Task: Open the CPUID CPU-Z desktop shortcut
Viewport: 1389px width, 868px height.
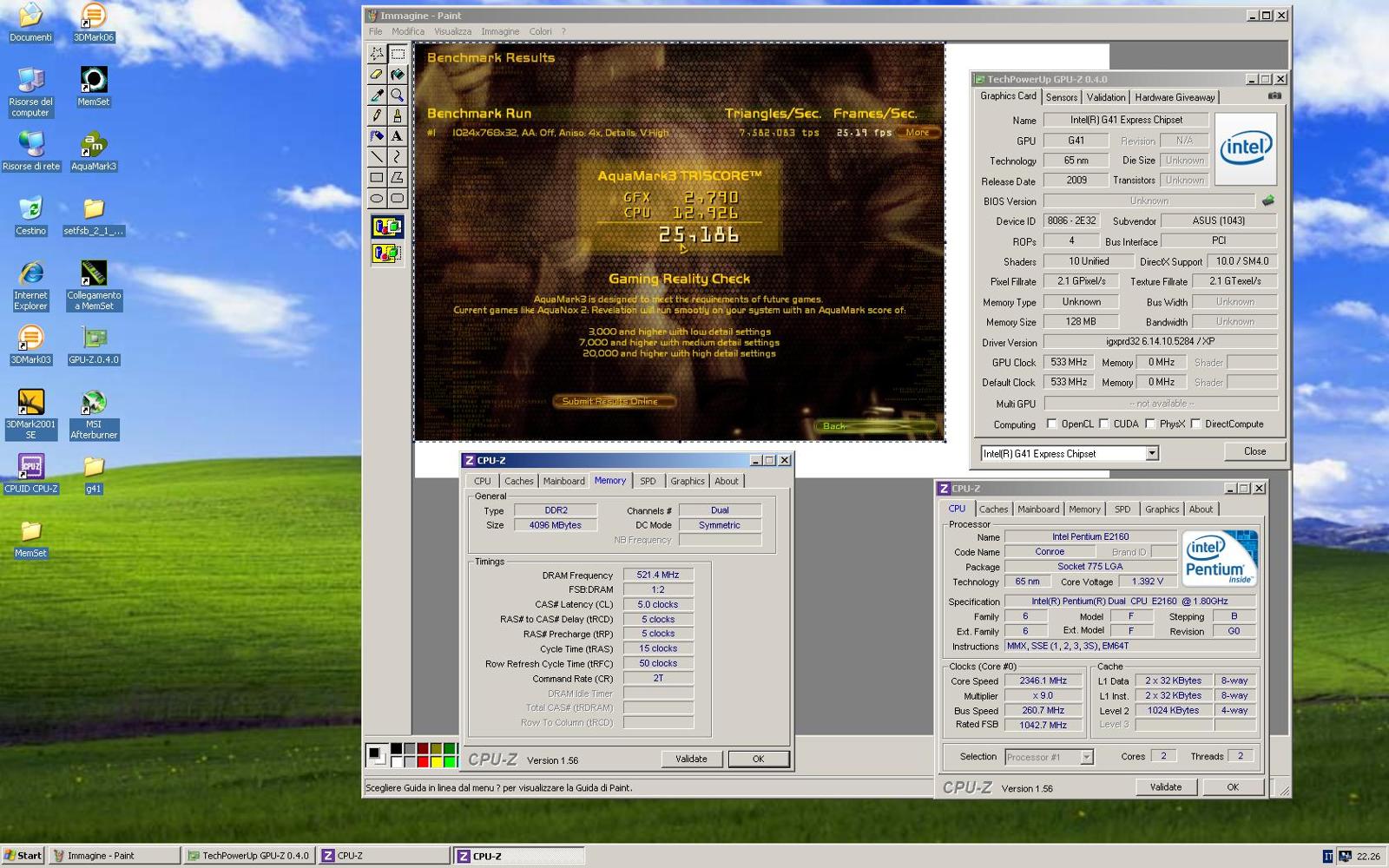Action: click(31, 473)
